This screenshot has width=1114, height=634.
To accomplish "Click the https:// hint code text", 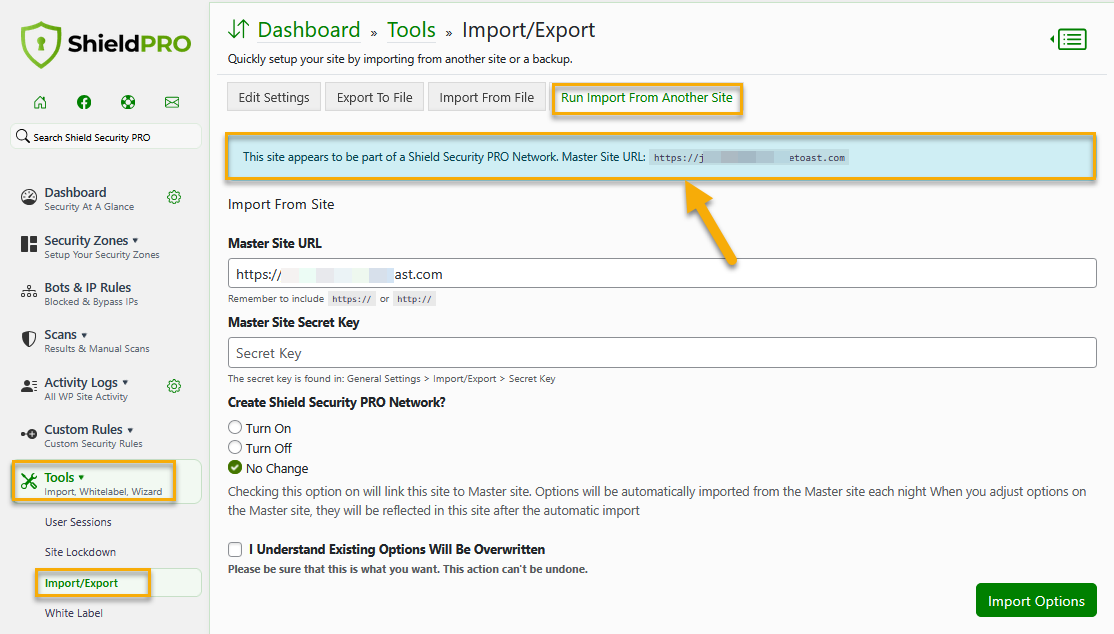I will tap(352, 299).
